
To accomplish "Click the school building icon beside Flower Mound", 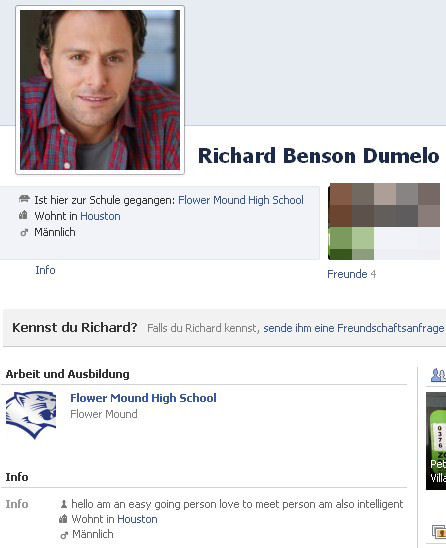I will pos(24,199).
